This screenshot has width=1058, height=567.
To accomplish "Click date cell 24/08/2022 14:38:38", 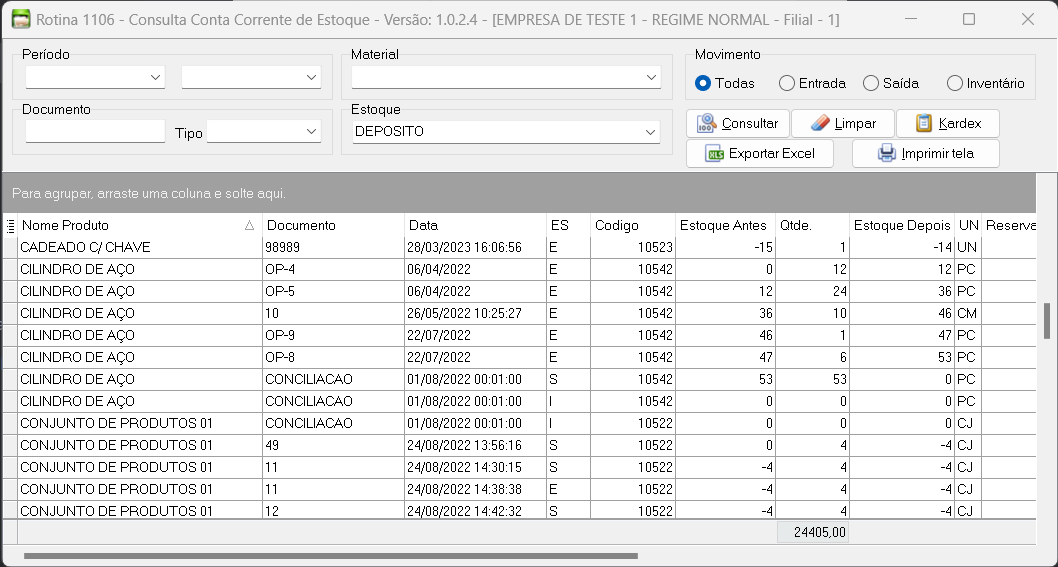I will (475, 489).
